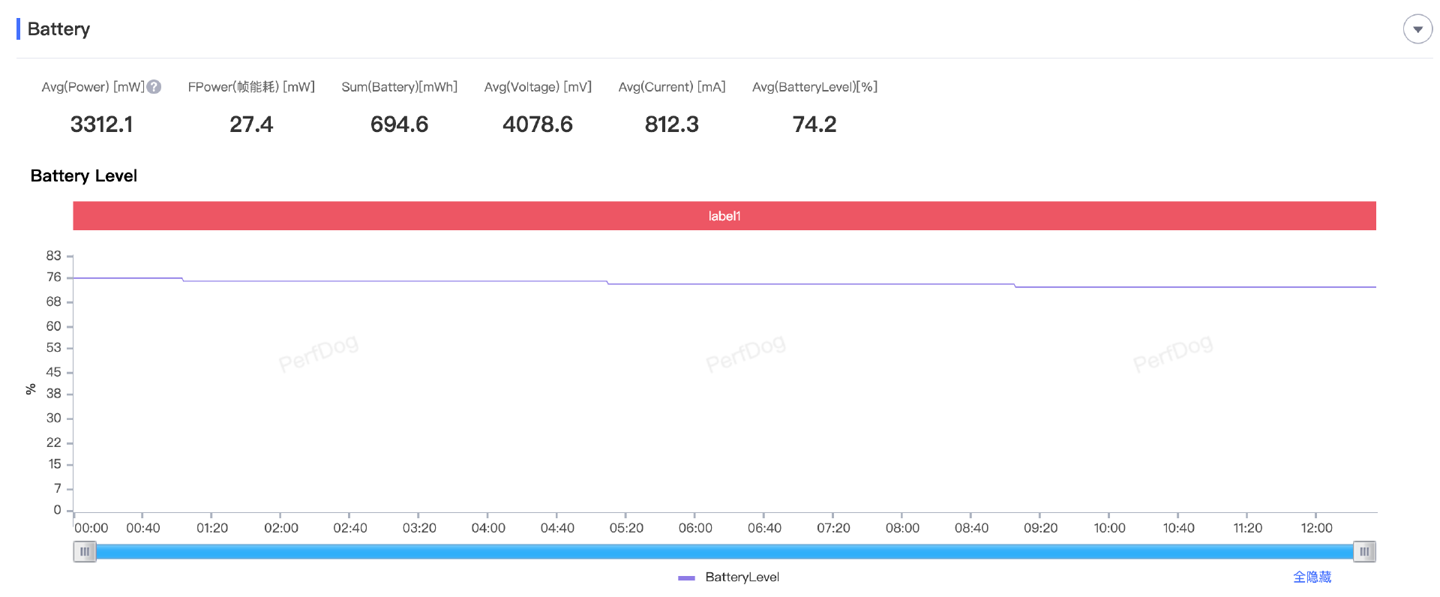Click the Avg(Voltage) value 4078.6
This screenshot has height=597, width=1440.
coord(537,124)
